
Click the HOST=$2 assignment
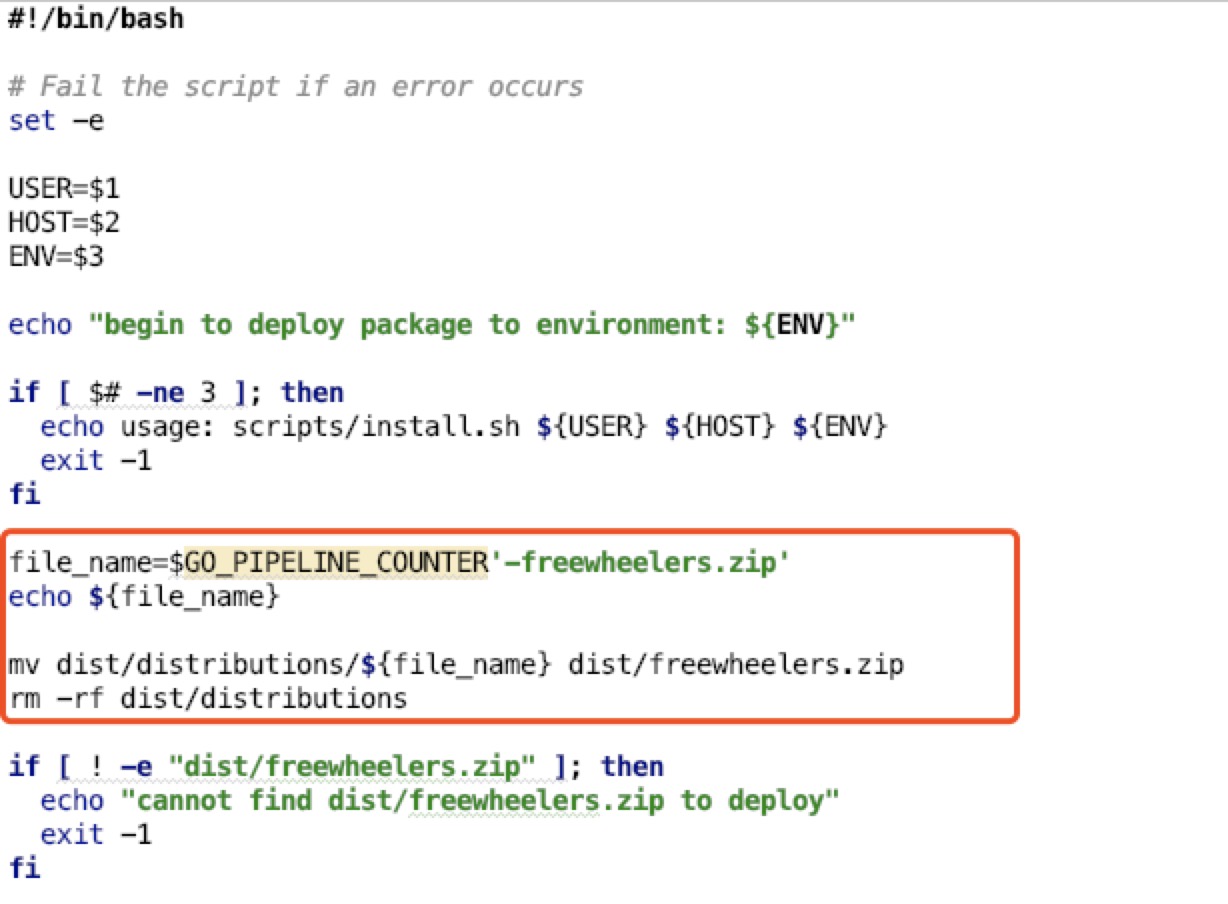click(64, 223)
